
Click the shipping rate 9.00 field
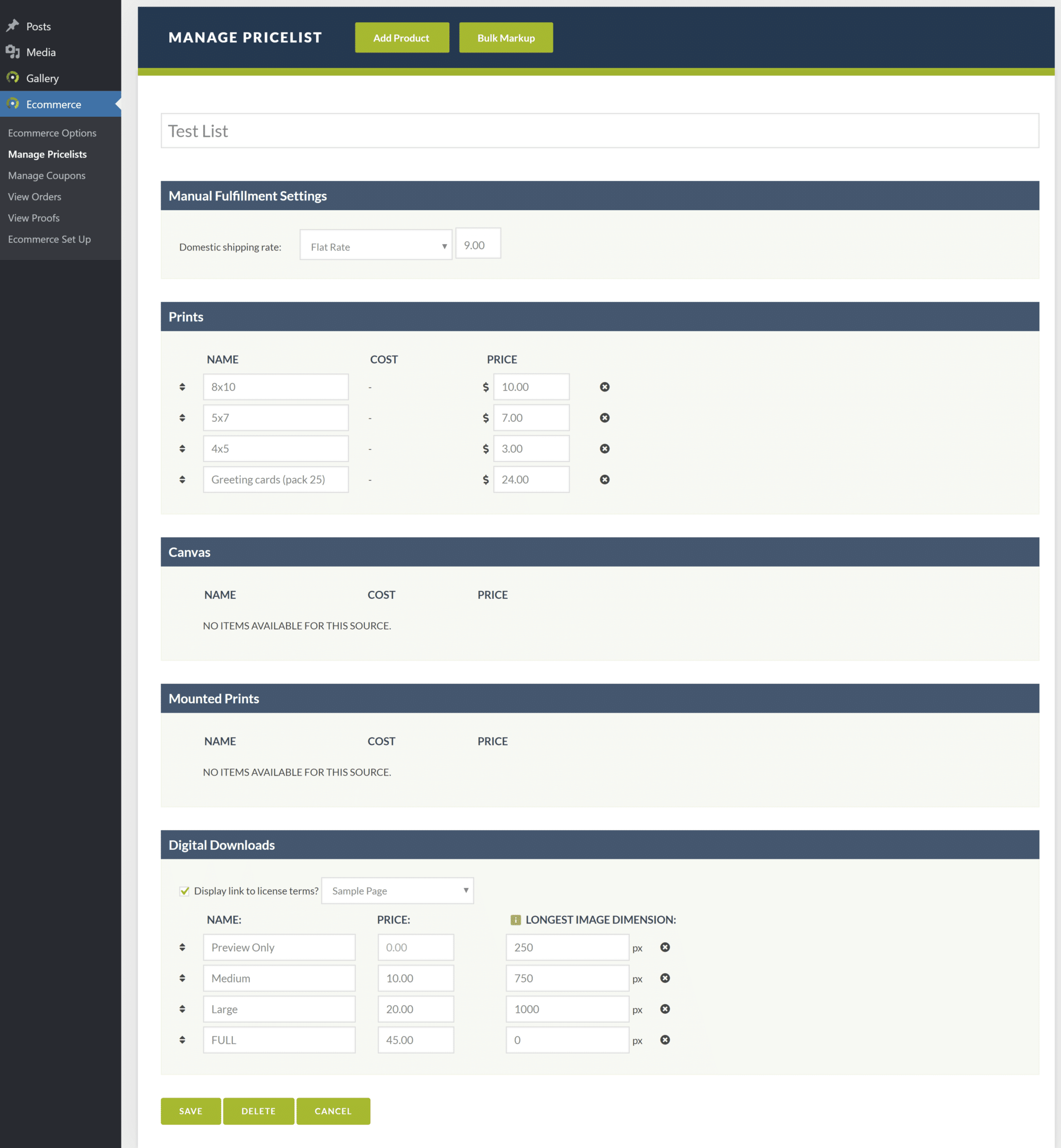479,243
